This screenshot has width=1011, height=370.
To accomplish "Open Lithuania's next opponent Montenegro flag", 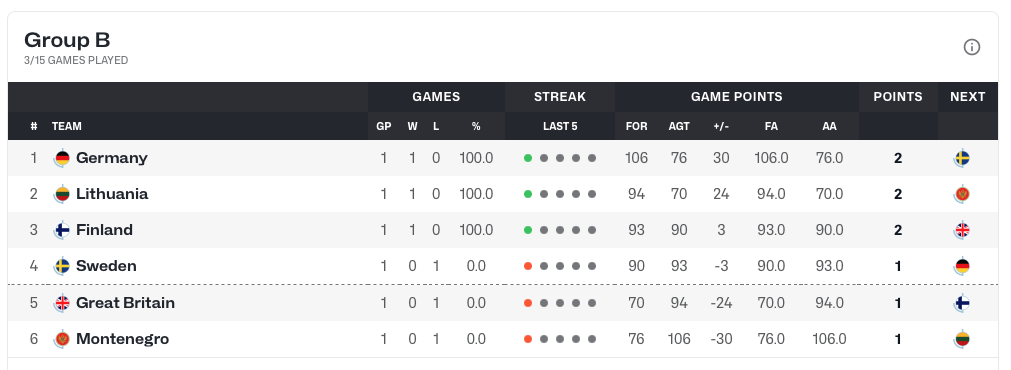I will pyautogui.click(x=962, y=194).
